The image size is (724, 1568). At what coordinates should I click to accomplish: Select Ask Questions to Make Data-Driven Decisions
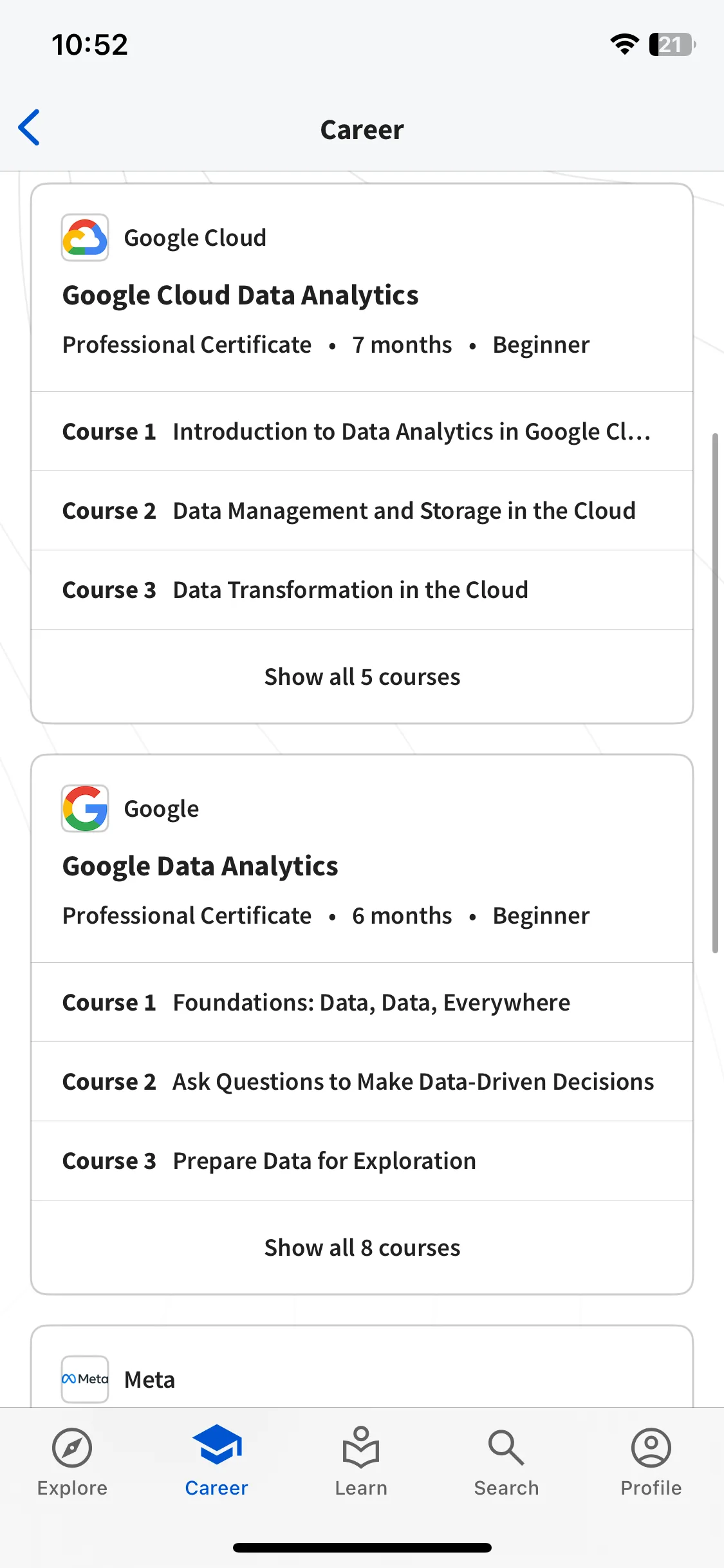(x=362, y=1081)
